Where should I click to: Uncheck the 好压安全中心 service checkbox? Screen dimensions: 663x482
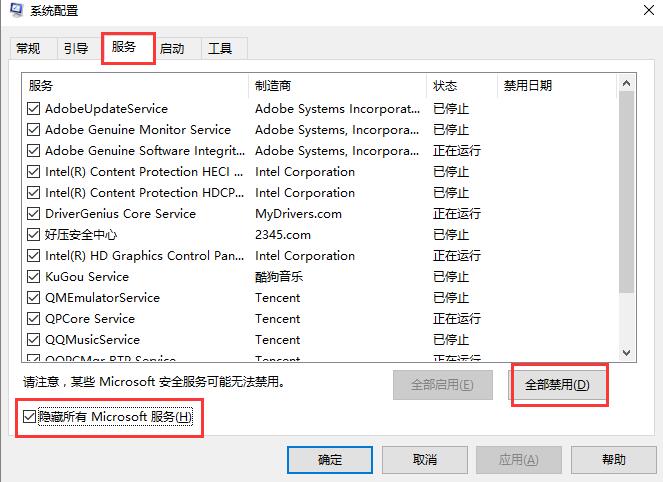(x=34, y=235)
